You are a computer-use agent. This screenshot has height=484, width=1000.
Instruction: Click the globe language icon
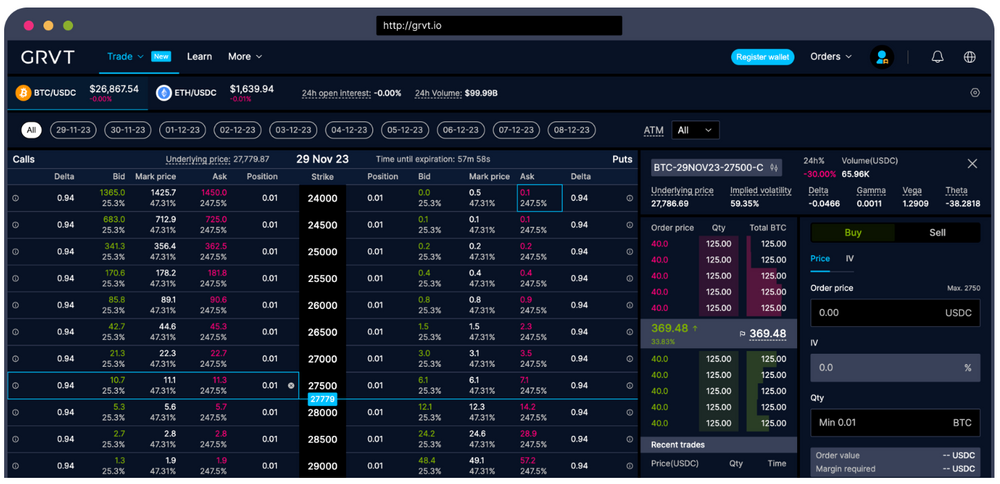click(x=969, y=57)
